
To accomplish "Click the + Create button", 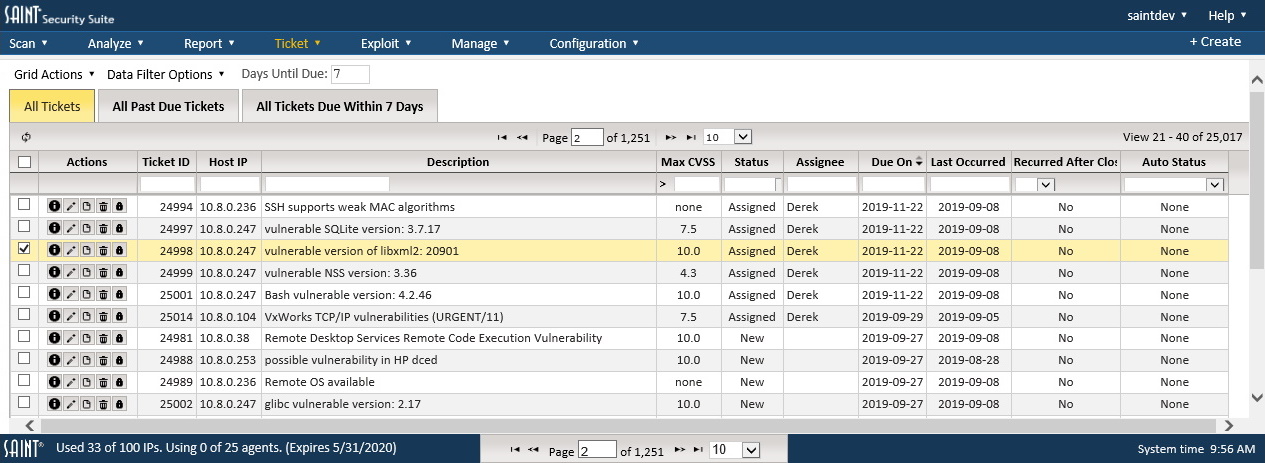I will pyautogui.click(x=1215, y=42).
